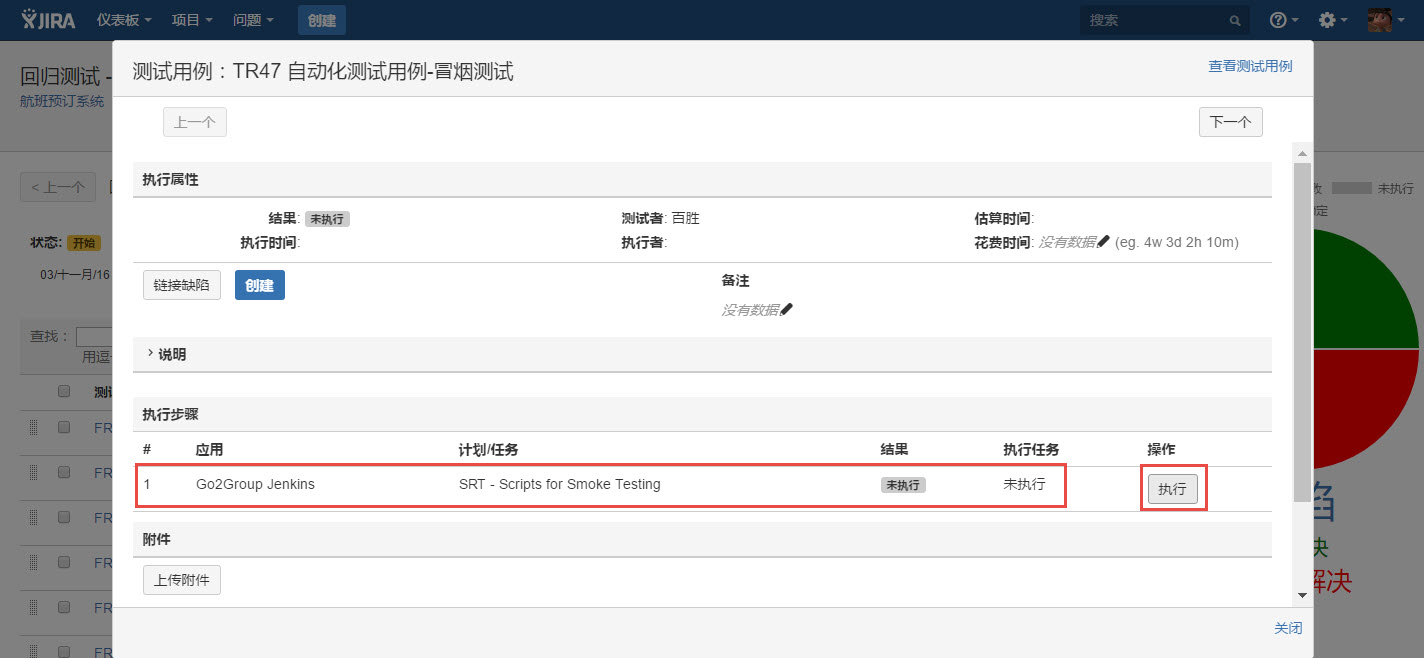
Task: Click the 上传附件 button
Action: pyautogui.click(x=181, y=580)
